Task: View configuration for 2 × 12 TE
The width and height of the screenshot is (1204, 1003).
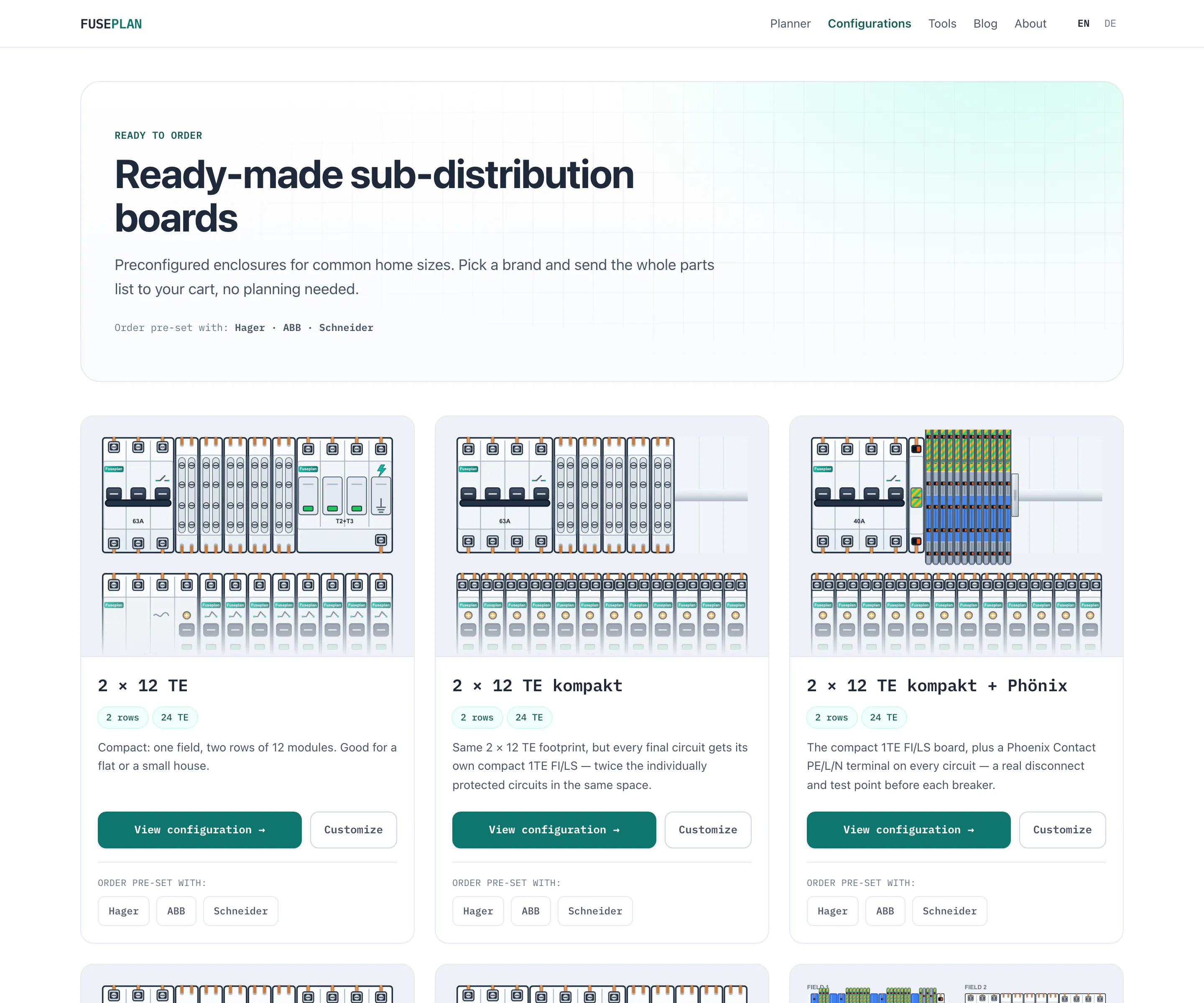Action: [199, 829]
